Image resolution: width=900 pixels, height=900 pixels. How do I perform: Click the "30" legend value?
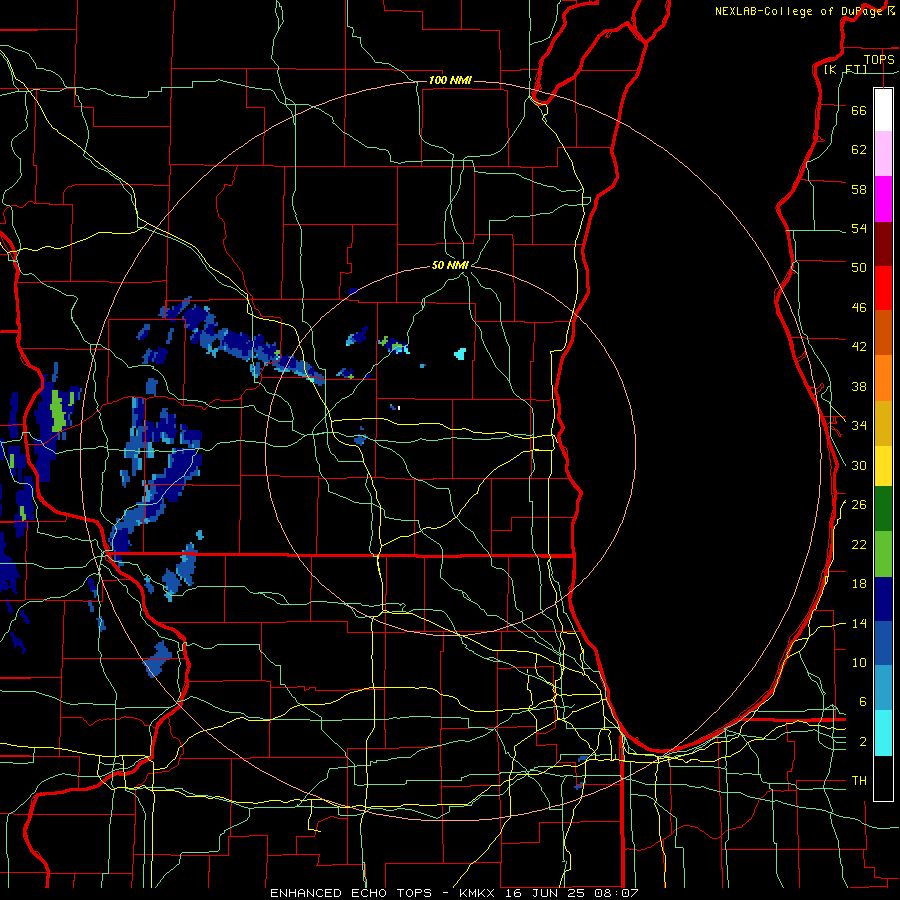pyautogui.click(x=859, y=465)
